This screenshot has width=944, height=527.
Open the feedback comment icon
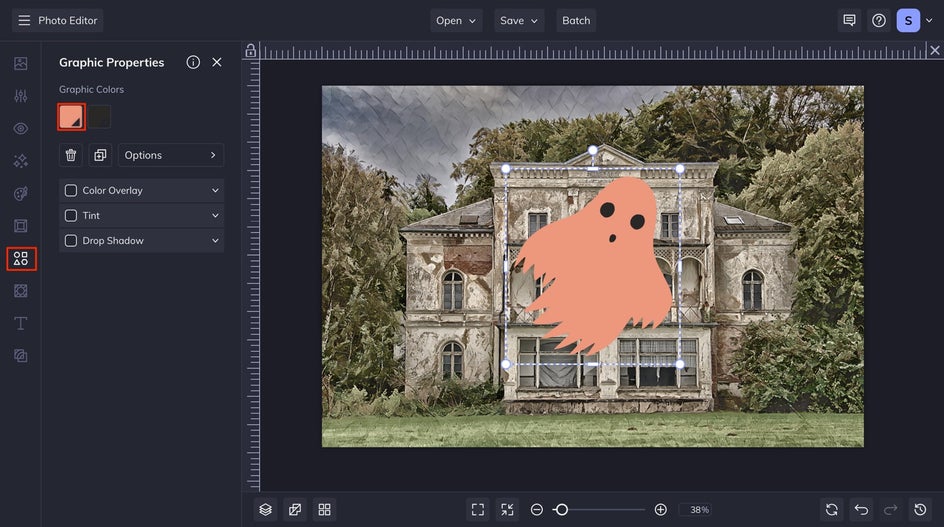[x=849, y=20]
